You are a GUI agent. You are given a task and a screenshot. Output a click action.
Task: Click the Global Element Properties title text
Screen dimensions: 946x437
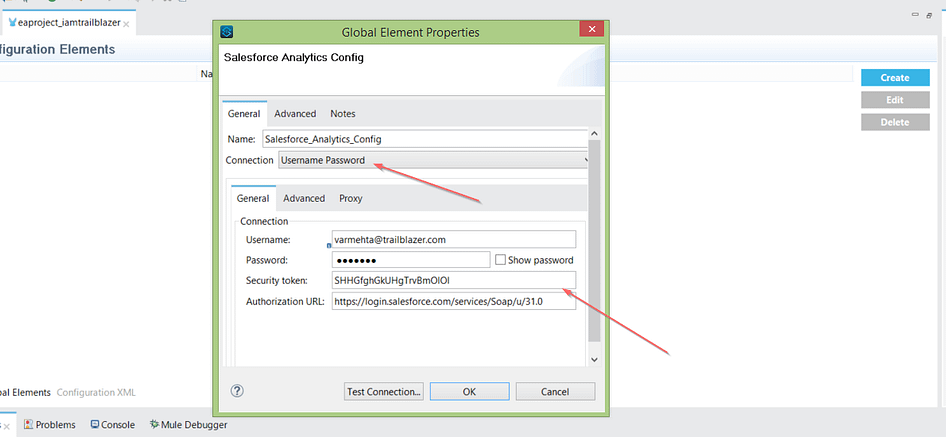[410, 32]
